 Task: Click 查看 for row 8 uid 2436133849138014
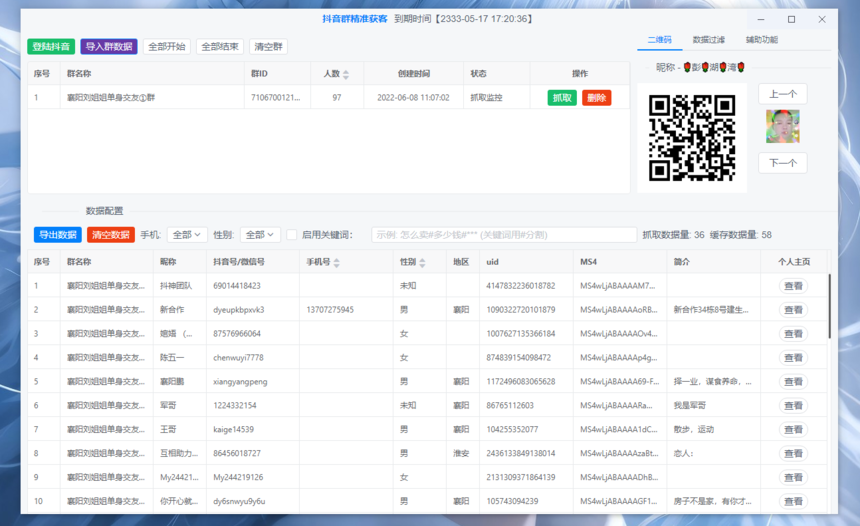(793, 454)
